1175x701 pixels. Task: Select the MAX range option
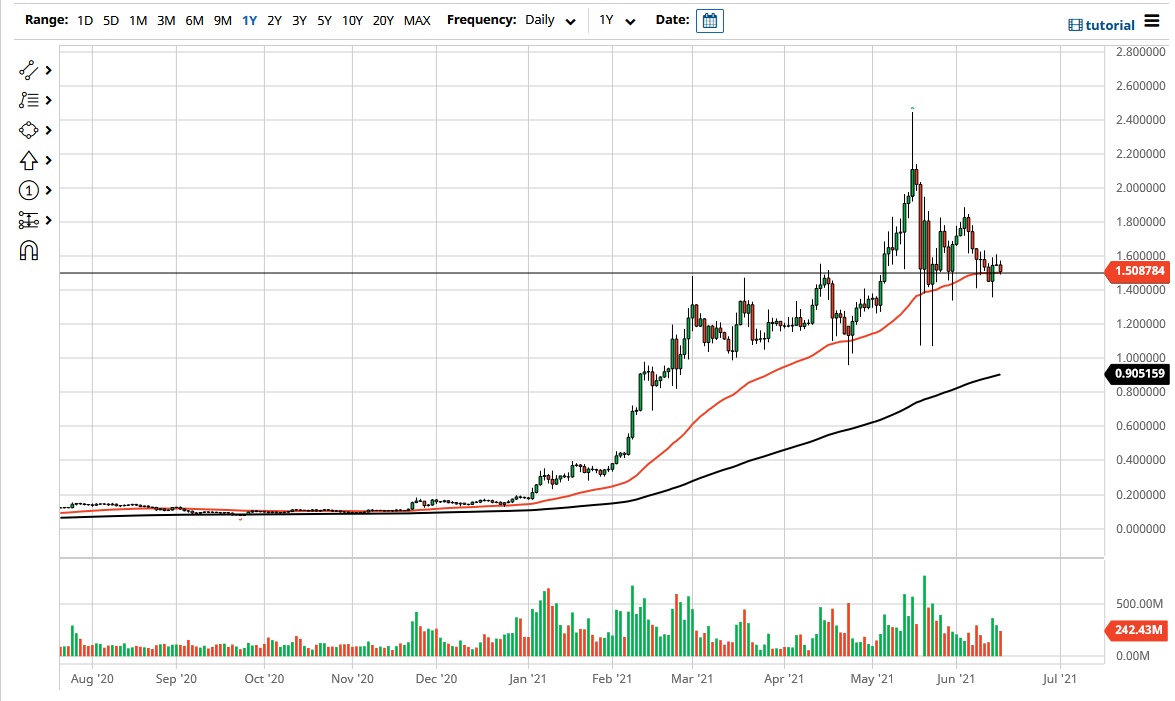click(x=416, y=20)
